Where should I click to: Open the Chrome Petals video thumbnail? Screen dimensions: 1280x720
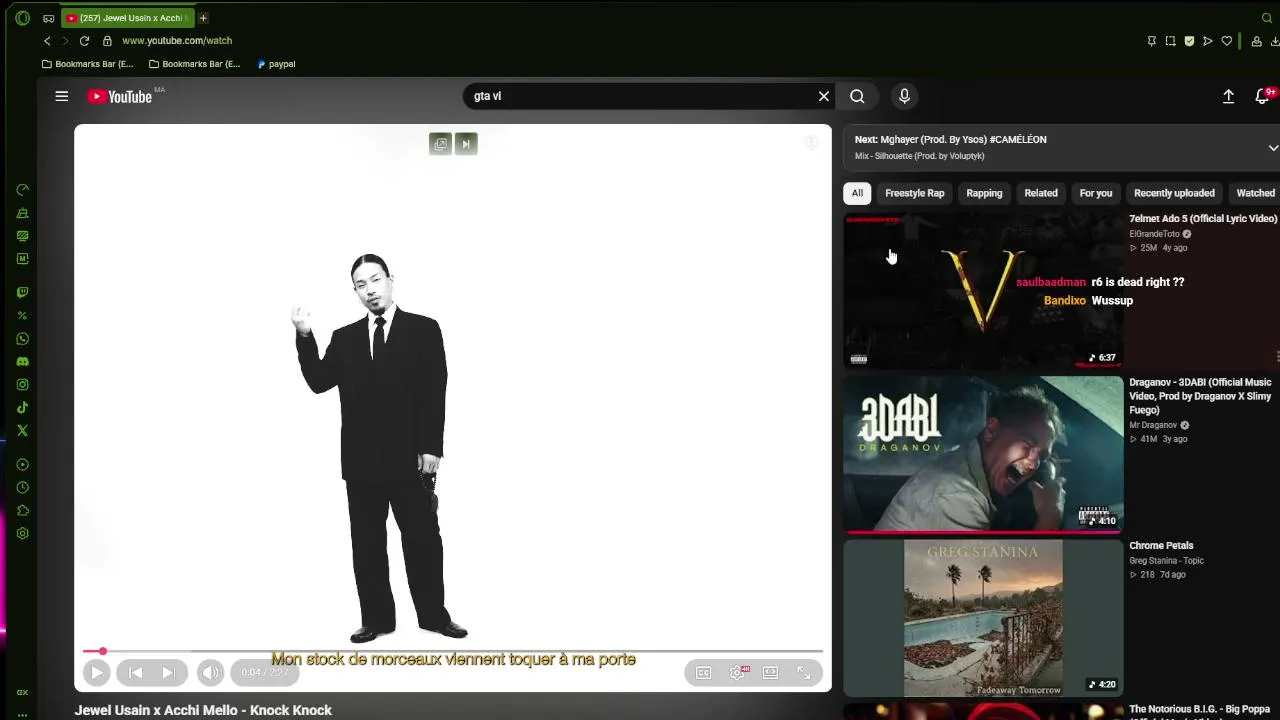(984, 618)
